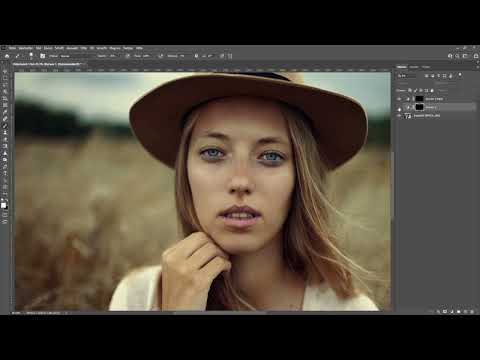Toggle airbrush build-up mode

[161, 56]
